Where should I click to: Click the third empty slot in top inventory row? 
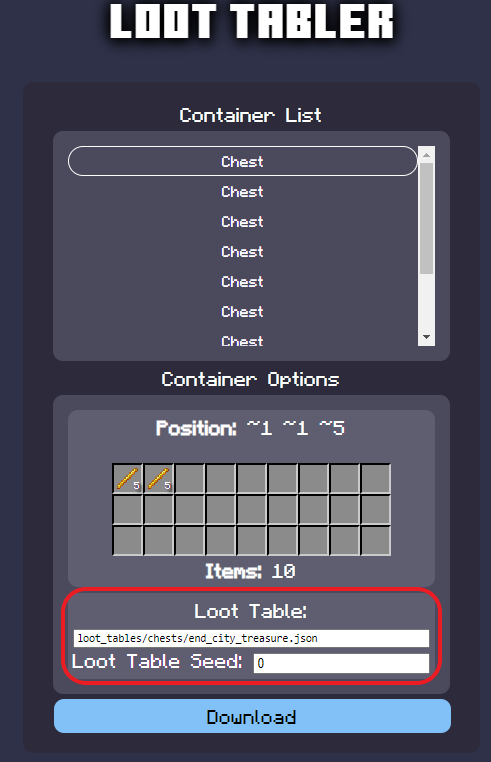tap(252, 479)
